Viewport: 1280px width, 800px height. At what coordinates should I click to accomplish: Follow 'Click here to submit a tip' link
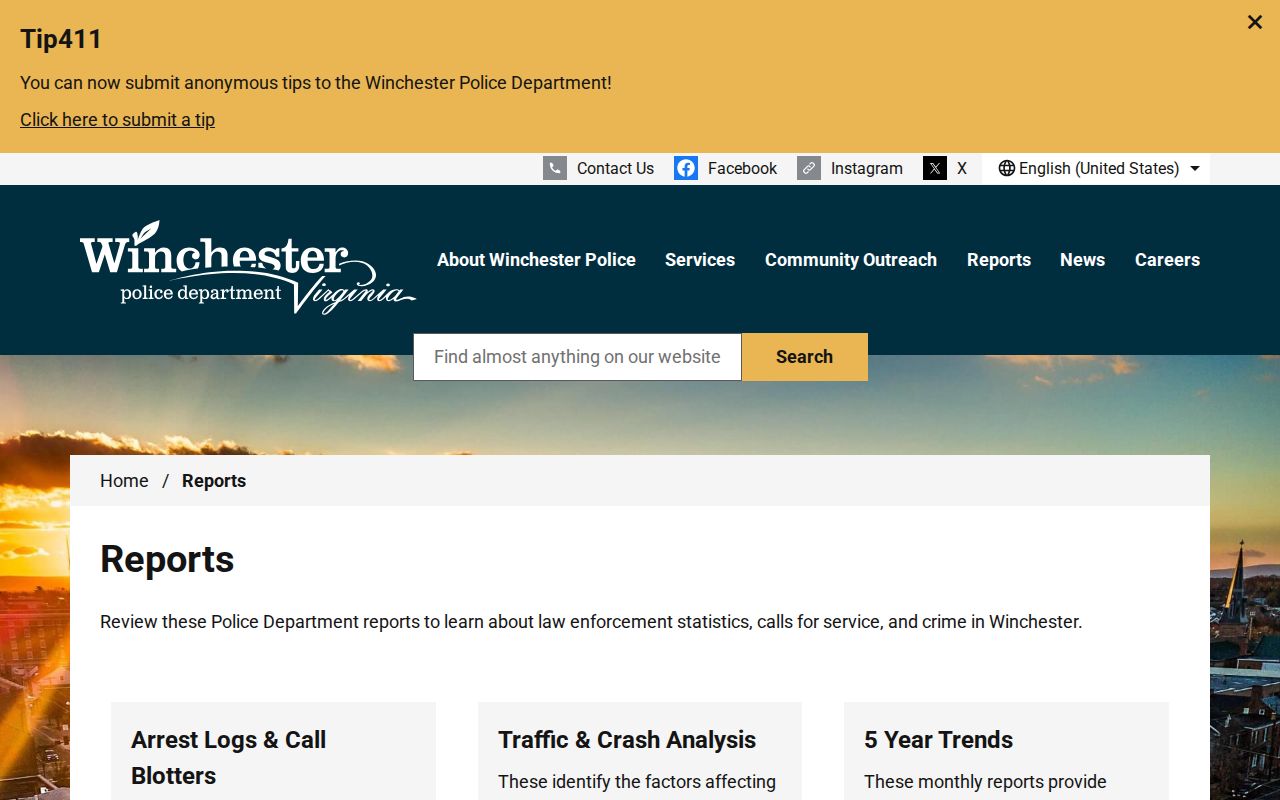tap(117, 120)
